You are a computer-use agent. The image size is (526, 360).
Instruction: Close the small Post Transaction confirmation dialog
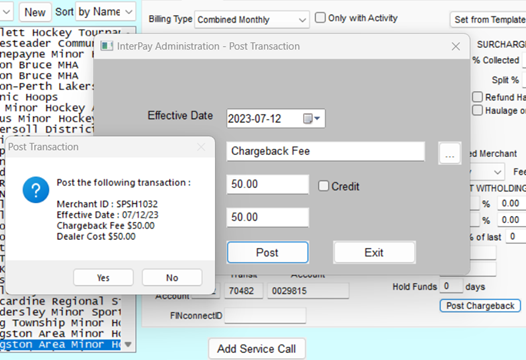(201, 147)
